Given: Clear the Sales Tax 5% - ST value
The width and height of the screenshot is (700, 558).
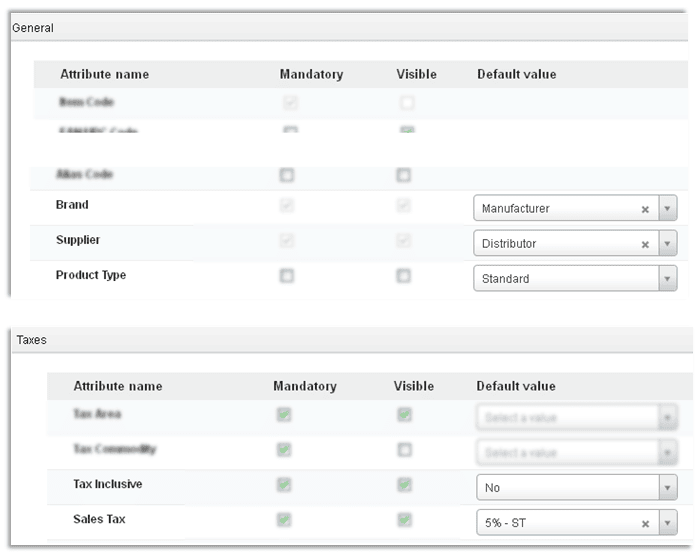Looking at the screenshot, I should click(x=645, y=522).
